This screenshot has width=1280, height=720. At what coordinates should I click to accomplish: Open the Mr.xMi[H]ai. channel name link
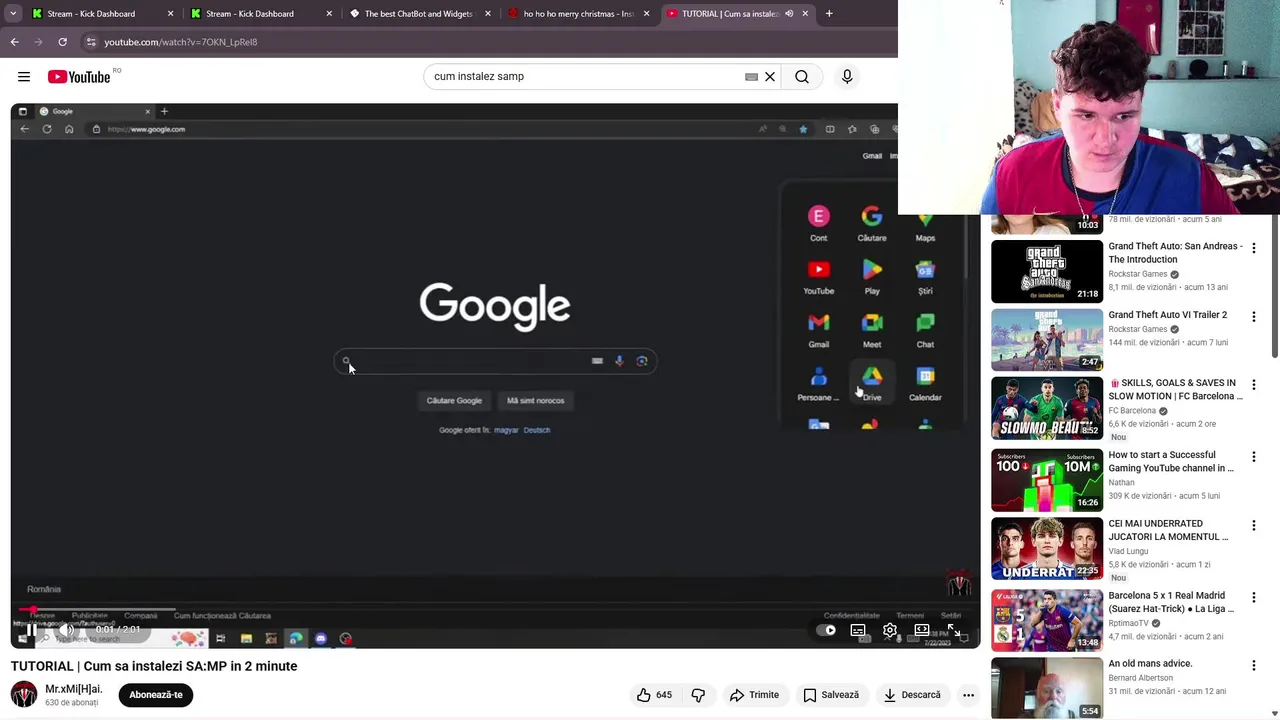(x=74, y=689)
